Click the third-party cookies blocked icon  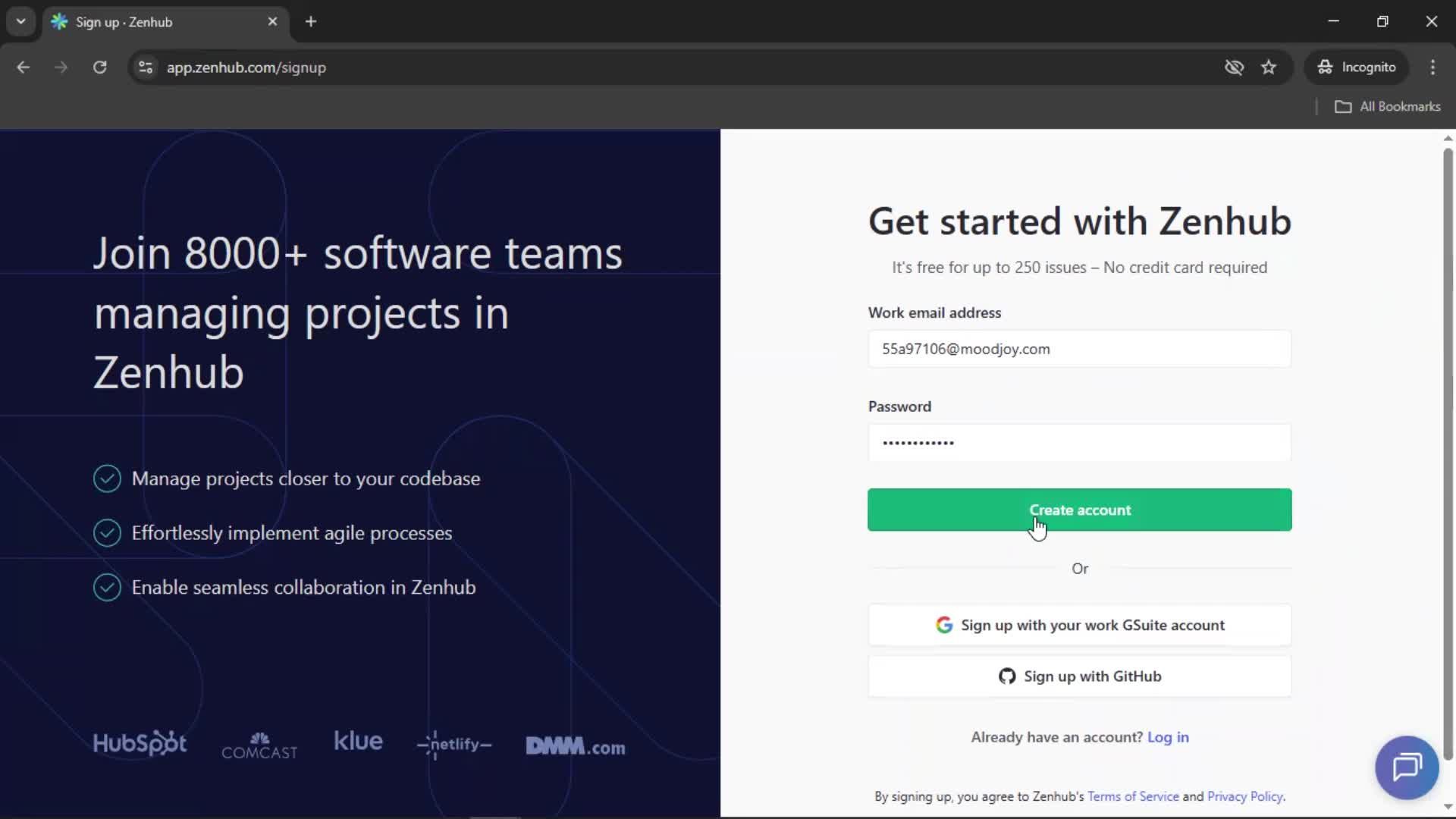pos(1235,67)
